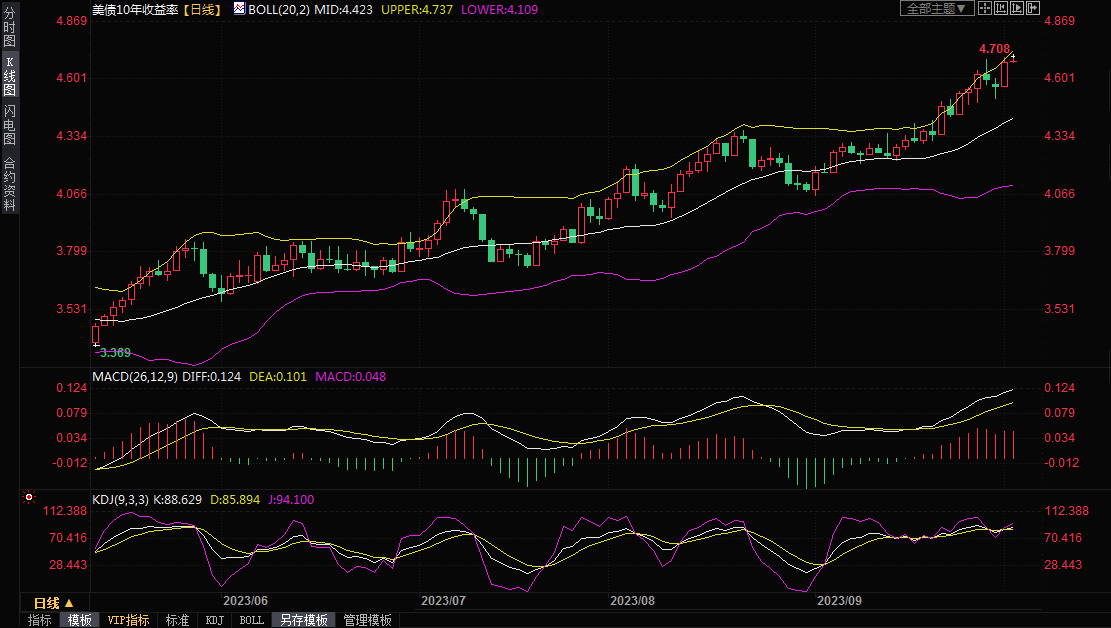Click the play-forward chart icon
Image resolution: width=1111 pixels, height=628 pixels.
pos(1017,8)
